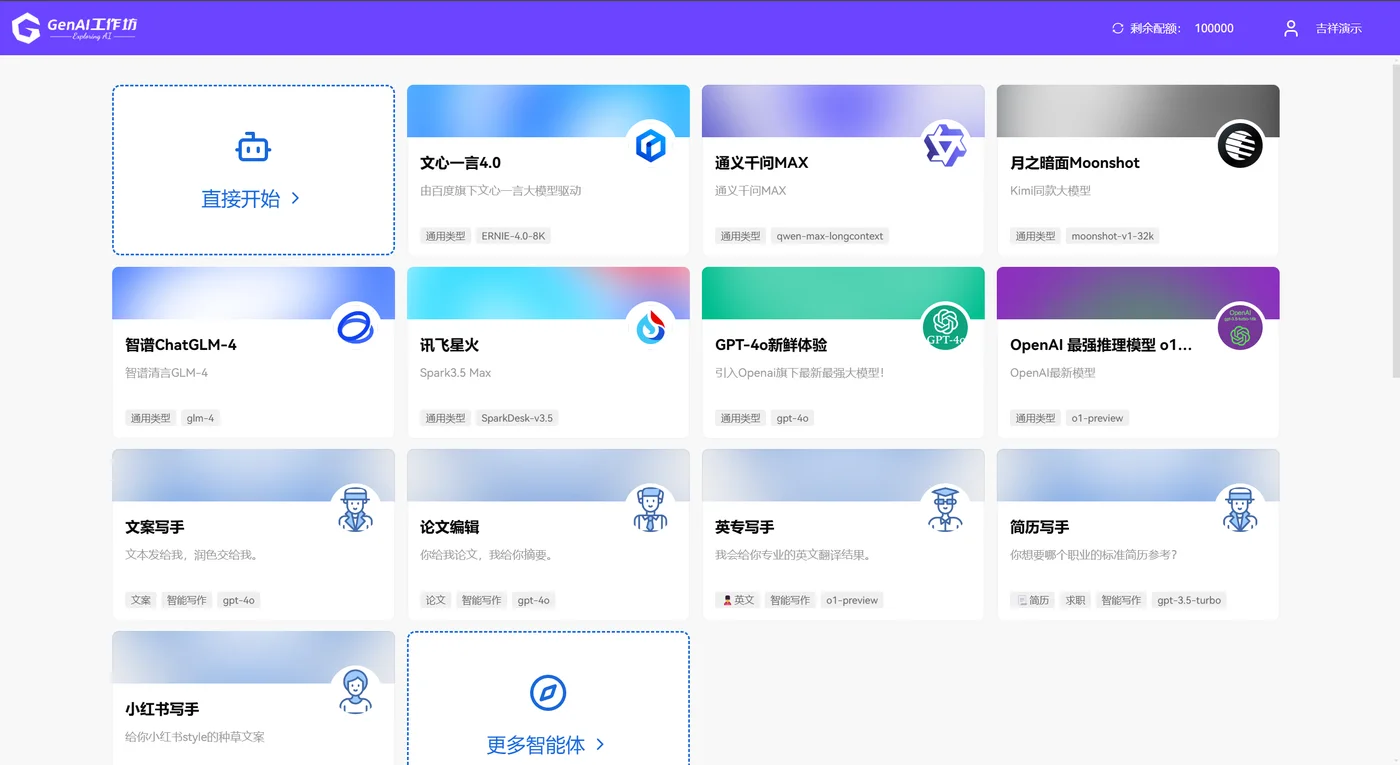This screenshot has width=1400, height=765.
Task: Click the 100000 quota value
Action: tap(1214, 28)
